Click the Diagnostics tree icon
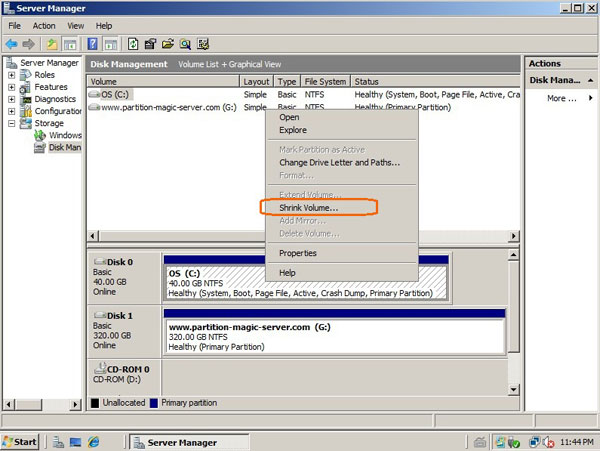This screenshot has height=451, width=600. (x=26, y=99)
